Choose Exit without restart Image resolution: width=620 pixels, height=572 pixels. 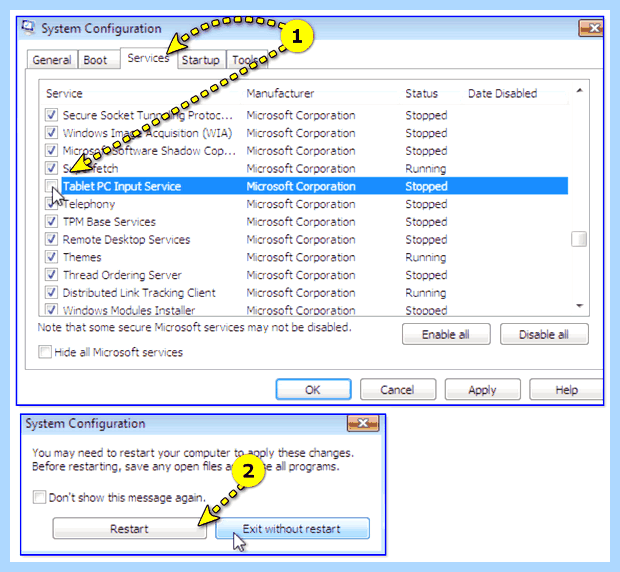(292, 529)
